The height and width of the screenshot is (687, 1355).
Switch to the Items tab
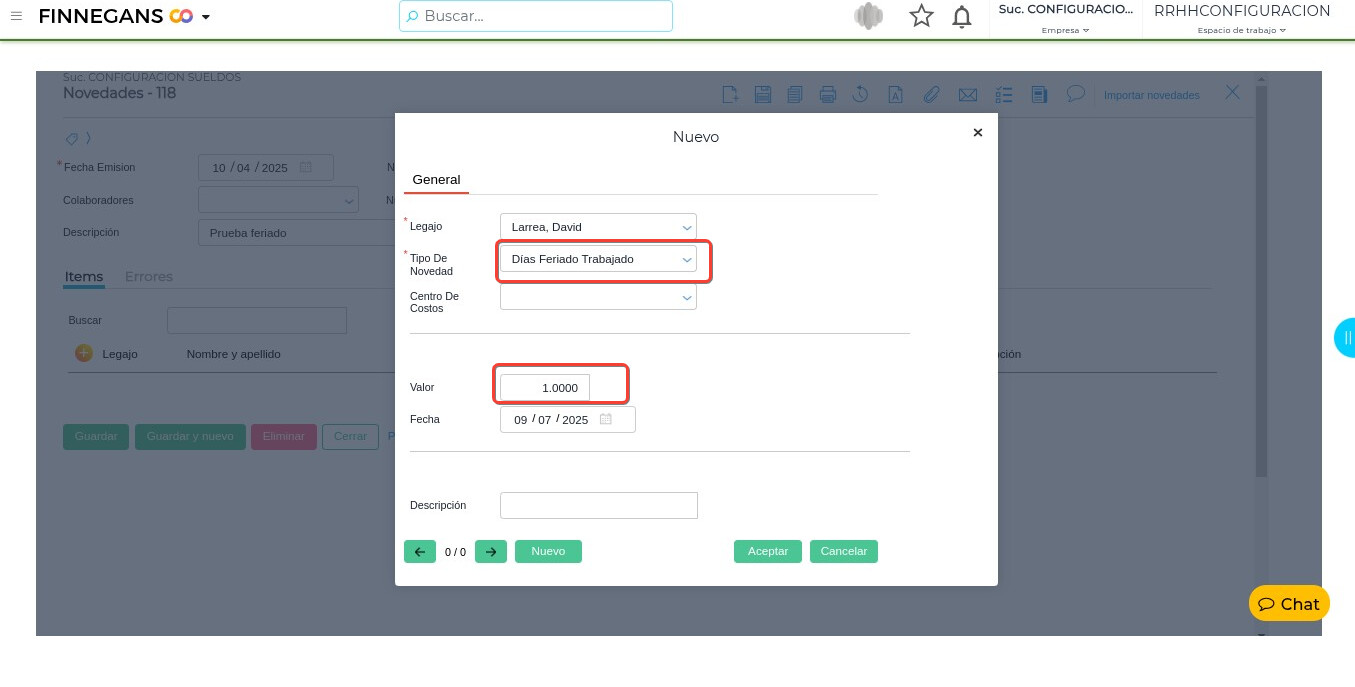click(84, 277)
